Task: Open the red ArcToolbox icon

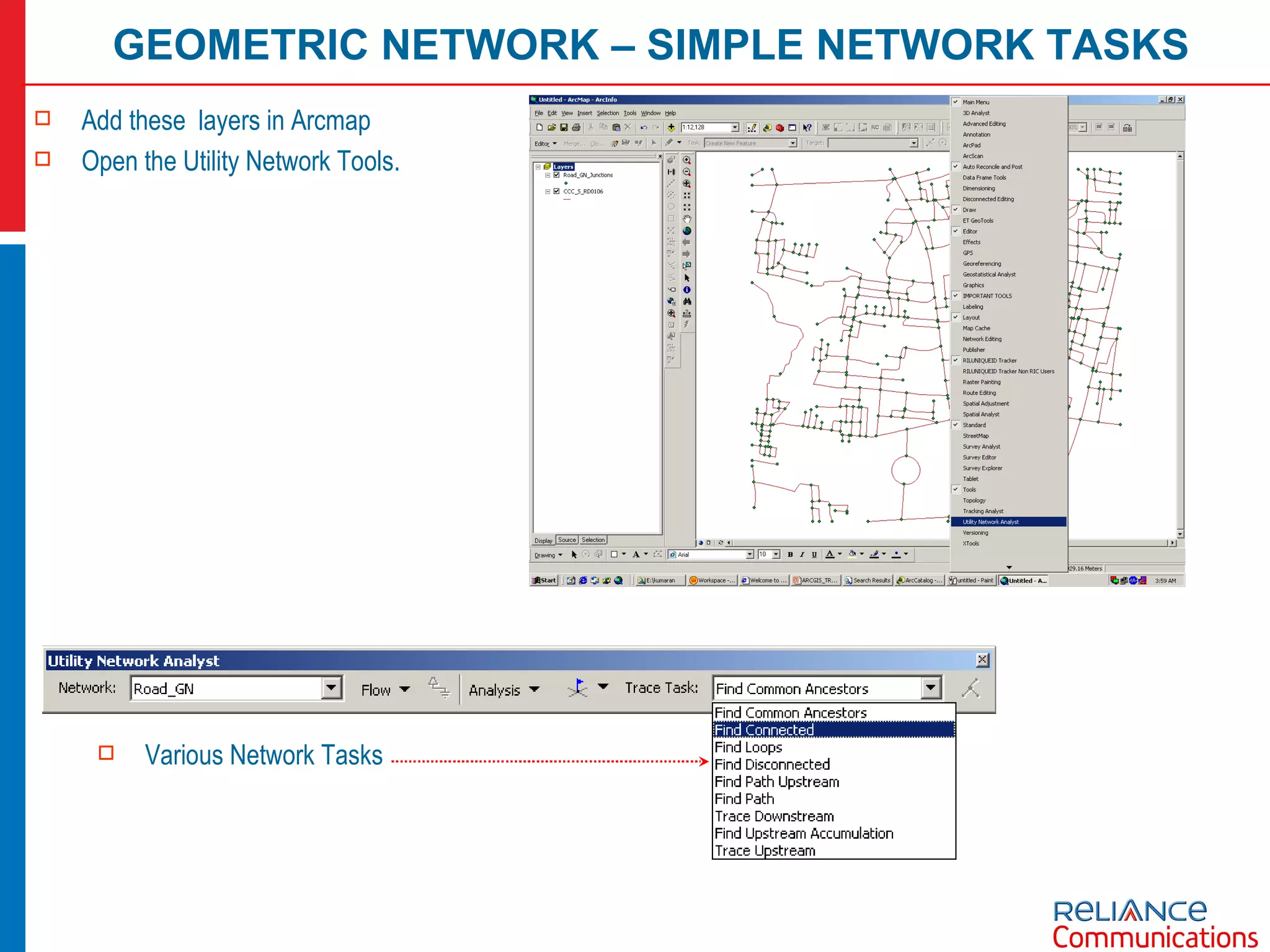Action: point(779,128)
